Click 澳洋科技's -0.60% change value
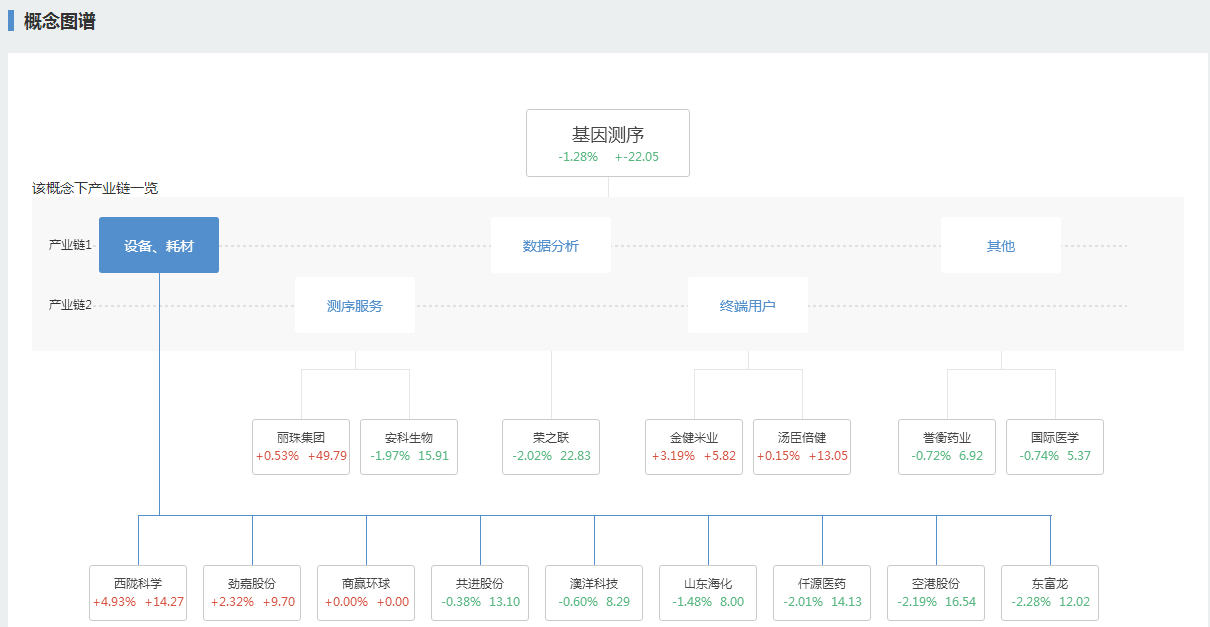This screenshot has width=1210, height=627. (x=578, y=602)
